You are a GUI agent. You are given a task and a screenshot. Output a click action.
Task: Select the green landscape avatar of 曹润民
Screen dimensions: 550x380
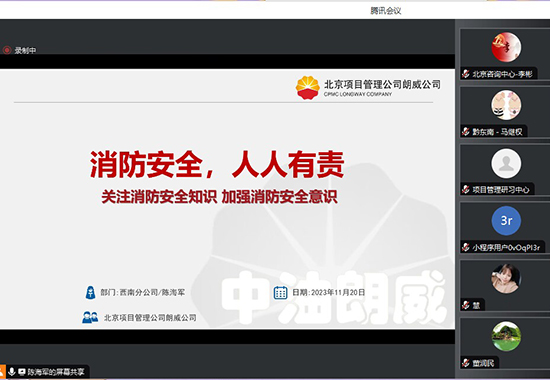click(x=506, y=336)
